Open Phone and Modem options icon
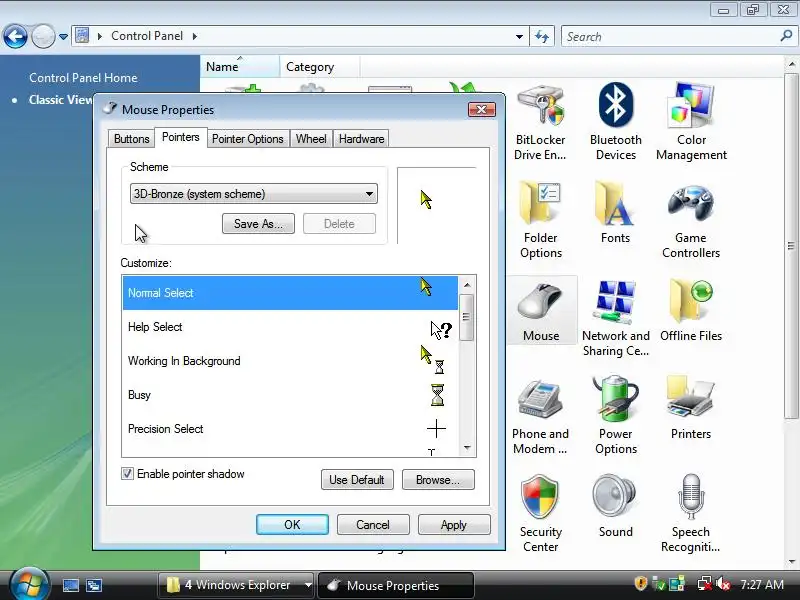 click(540, 415)
